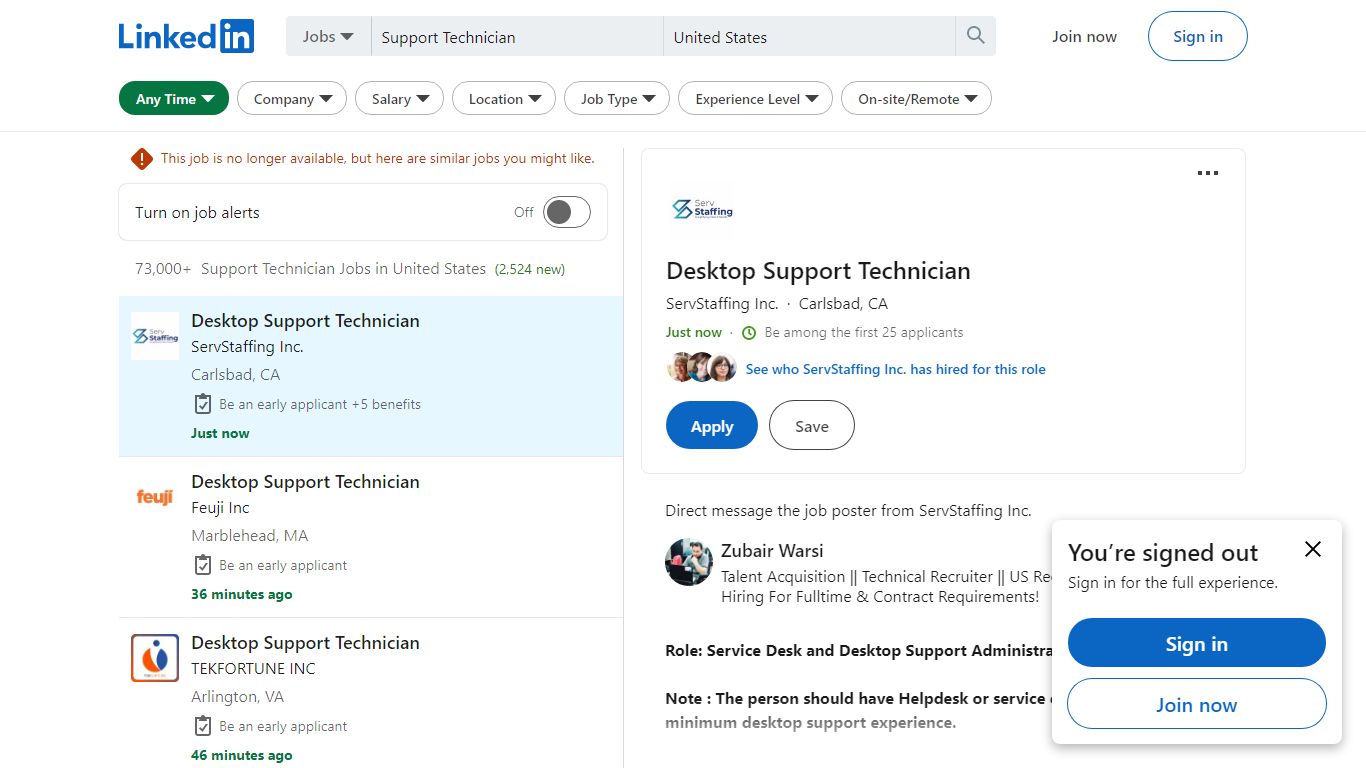Click the '(2,524 new)' text
This screenshot has height=768, width=1366.
tap(530, 269)
